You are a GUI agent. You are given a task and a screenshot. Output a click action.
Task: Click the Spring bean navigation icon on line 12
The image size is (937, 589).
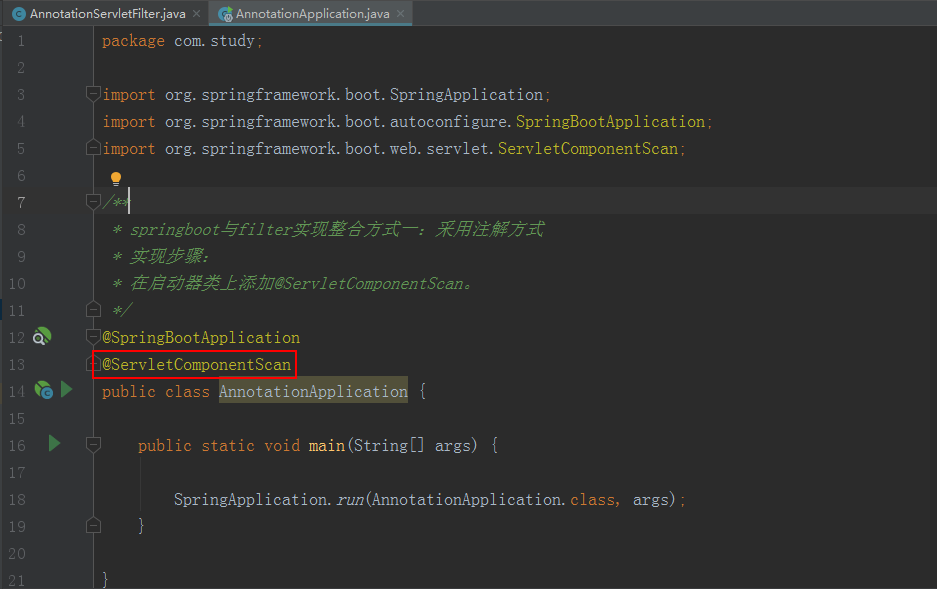coord(42,337)
